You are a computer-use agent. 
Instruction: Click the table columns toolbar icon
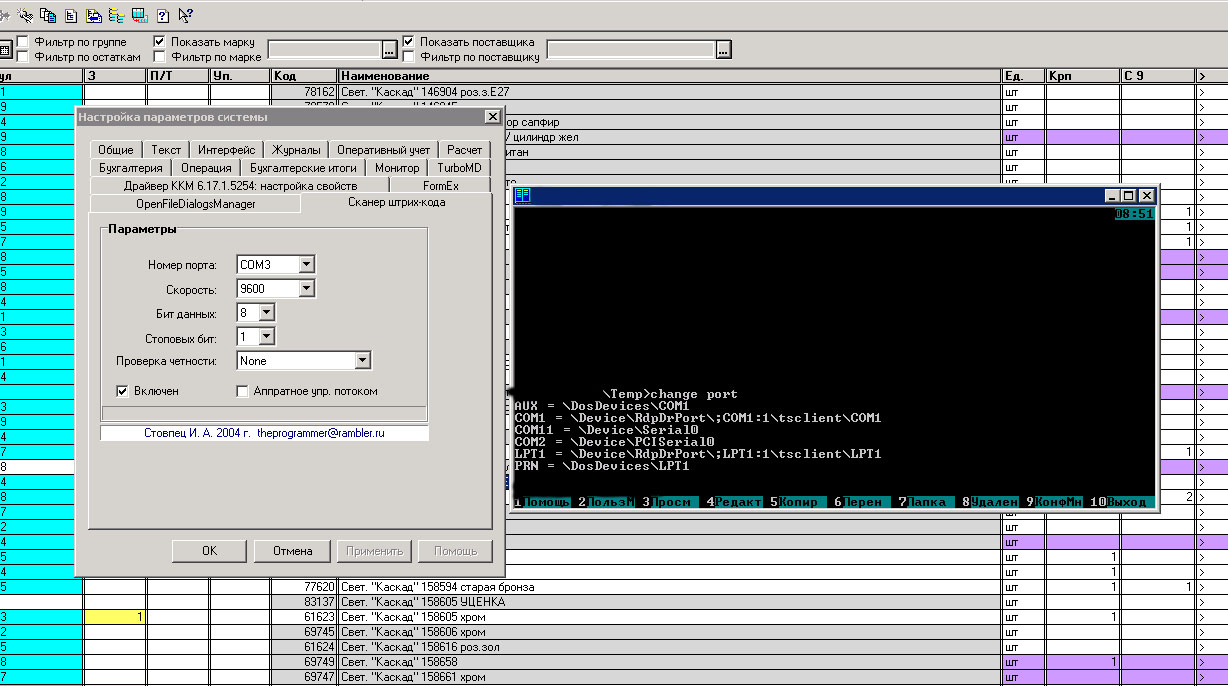pos(139,15)
